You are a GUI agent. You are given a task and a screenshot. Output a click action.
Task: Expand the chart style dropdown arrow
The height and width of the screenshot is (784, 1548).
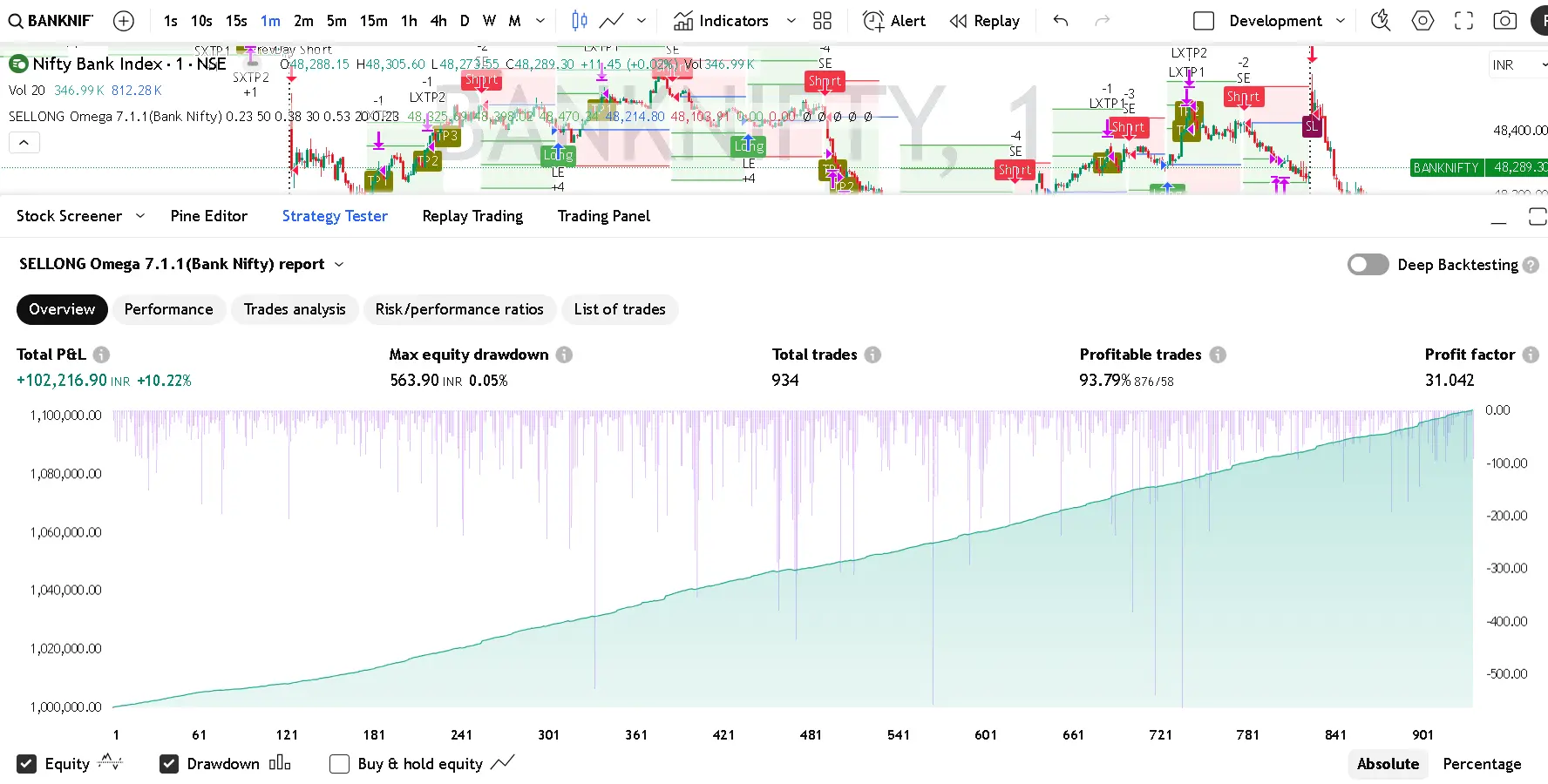[x=642, y=21]
